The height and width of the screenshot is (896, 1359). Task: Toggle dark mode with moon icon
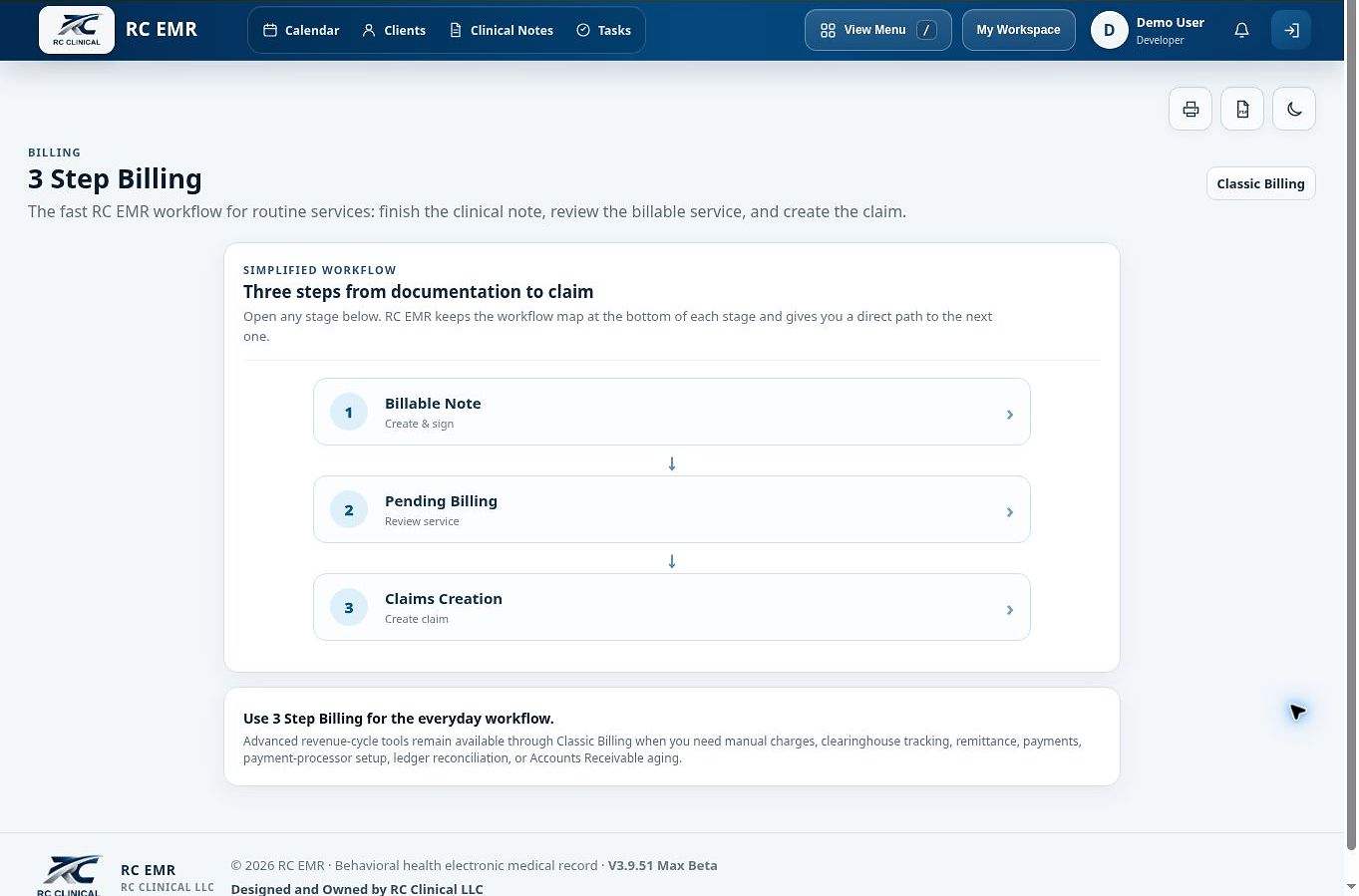pos(1294,109)
